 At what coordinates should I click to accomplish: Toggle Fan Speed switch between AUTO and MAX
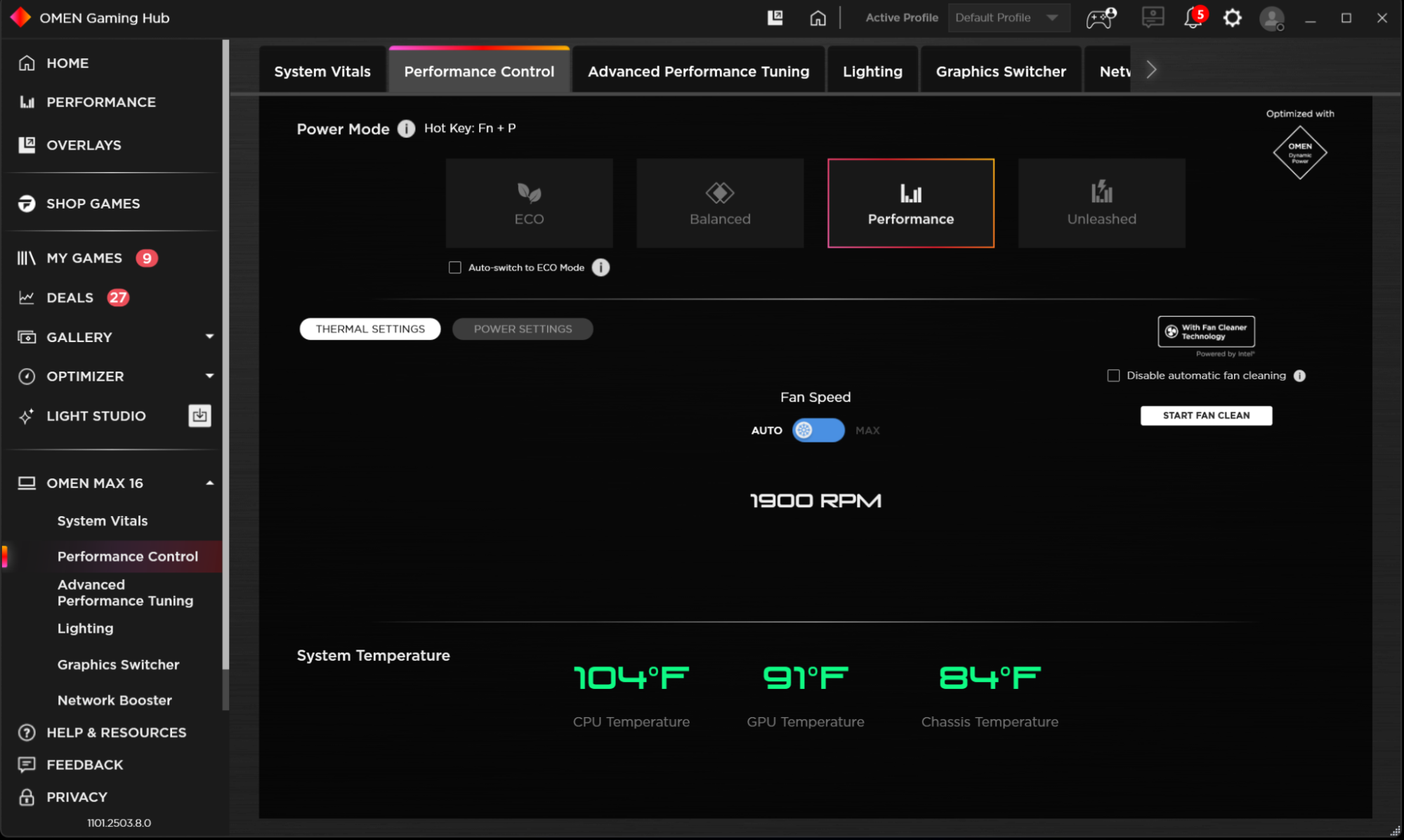[818, 430]
